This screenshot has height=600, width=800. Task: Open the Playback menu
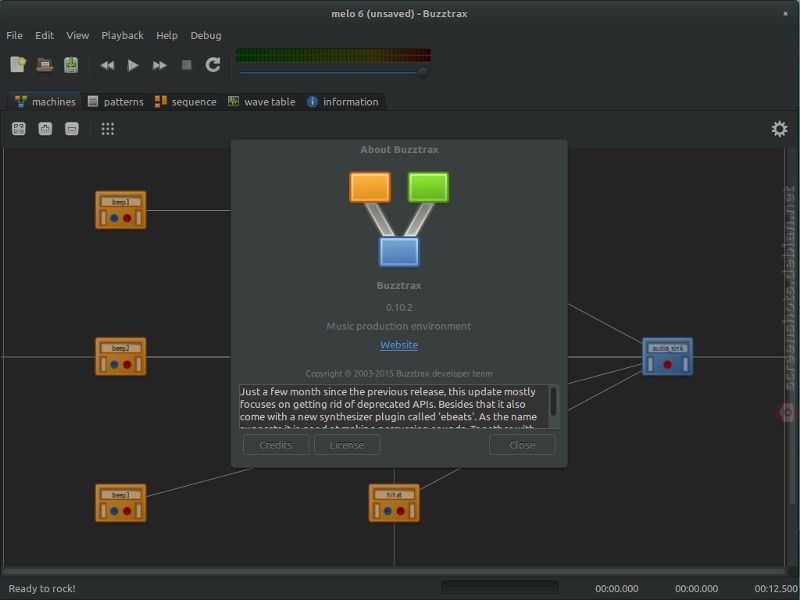tap(122, 35)
